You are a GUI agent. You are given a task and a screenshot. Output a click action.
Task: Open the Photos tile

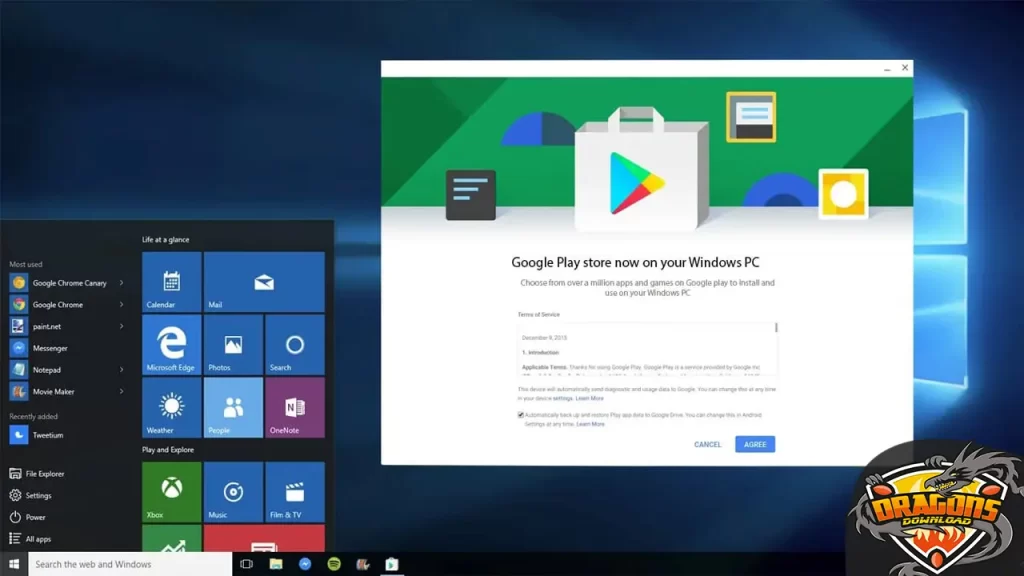click(x=233, y=345)
